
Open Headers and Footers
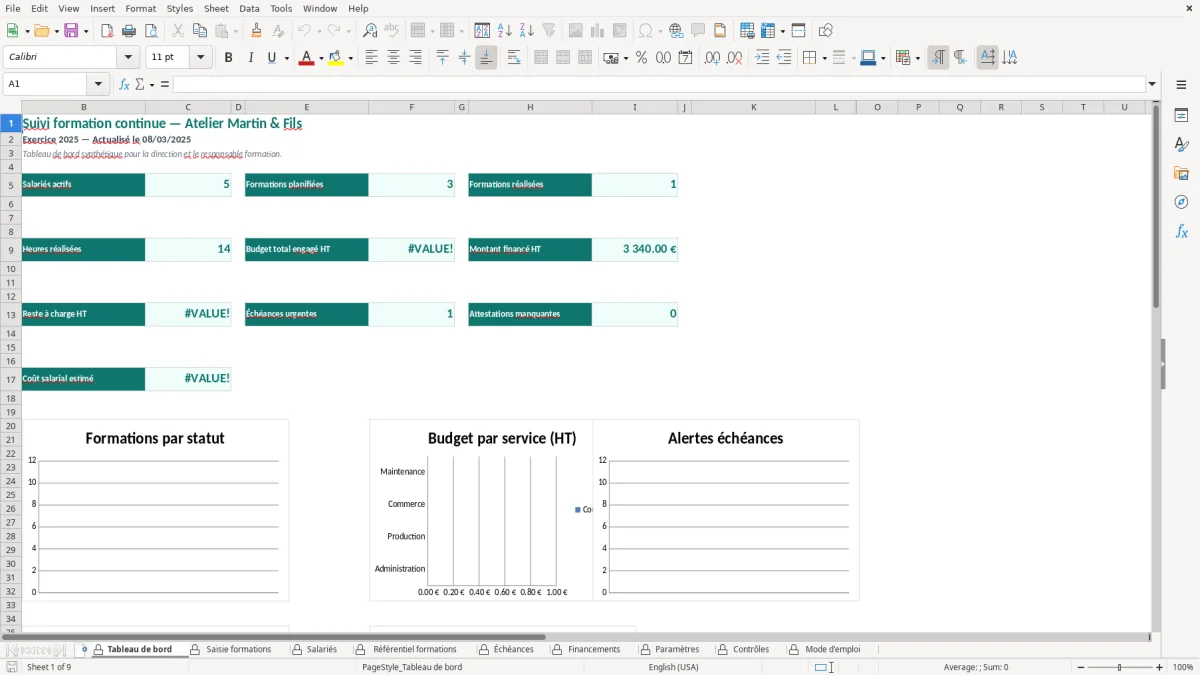[x=720, y=31]
